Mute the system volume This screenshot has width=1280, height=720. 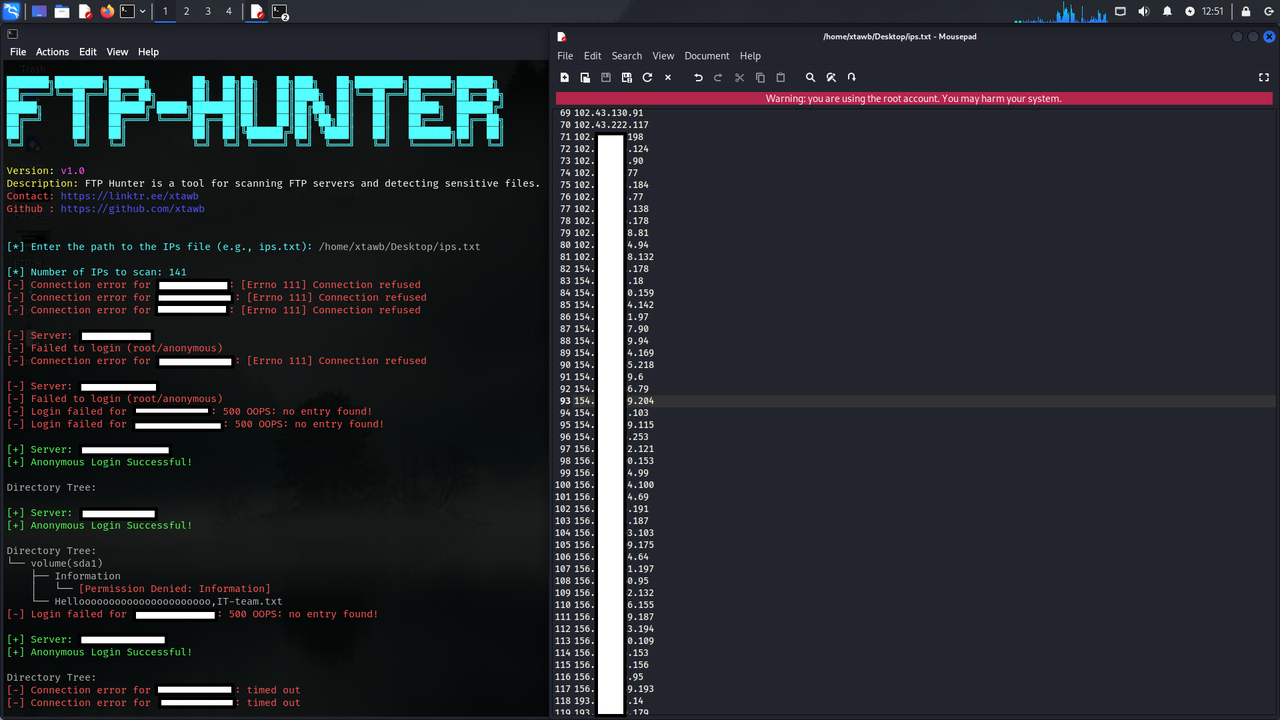(1143, 11)
